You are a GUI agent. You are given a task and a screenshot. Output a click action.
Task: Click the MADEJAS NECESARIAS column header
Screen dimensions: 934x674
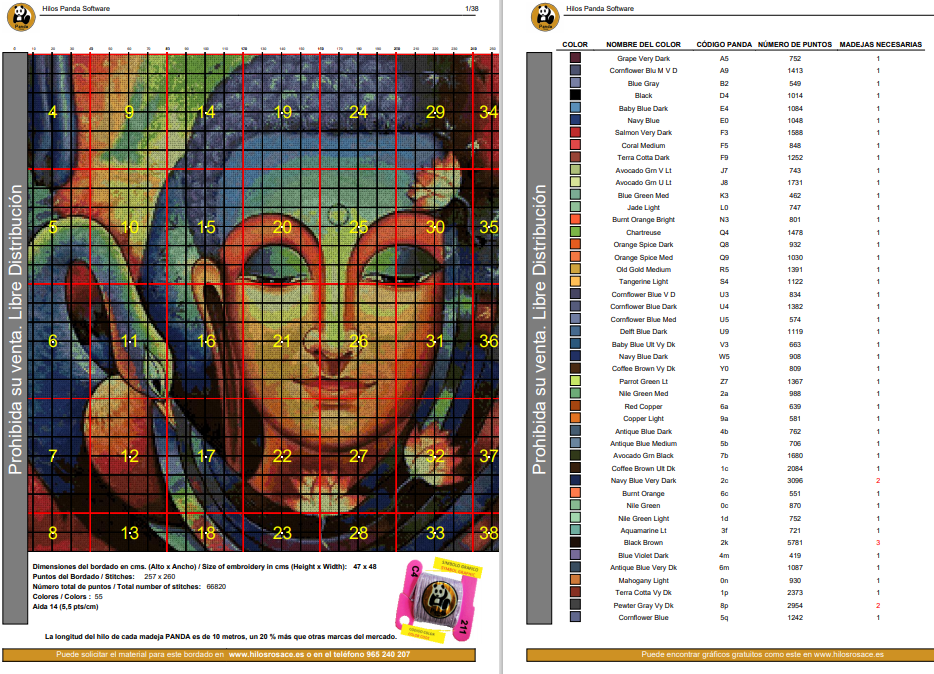coord(880,45)
